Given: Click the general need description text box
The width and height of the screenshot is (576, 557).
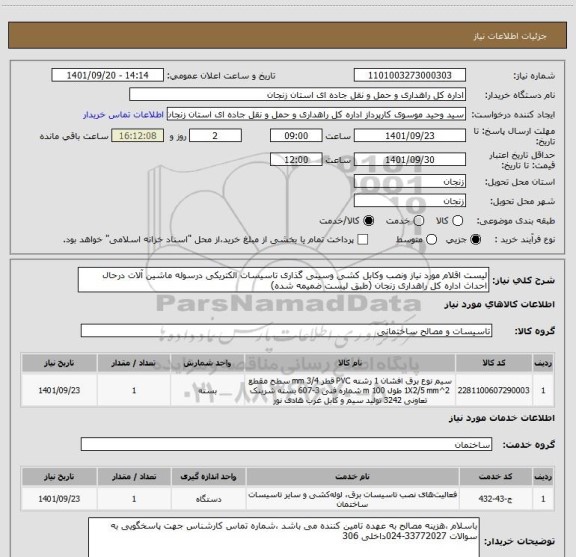Looking at the screenshot, I should point(284,280).
